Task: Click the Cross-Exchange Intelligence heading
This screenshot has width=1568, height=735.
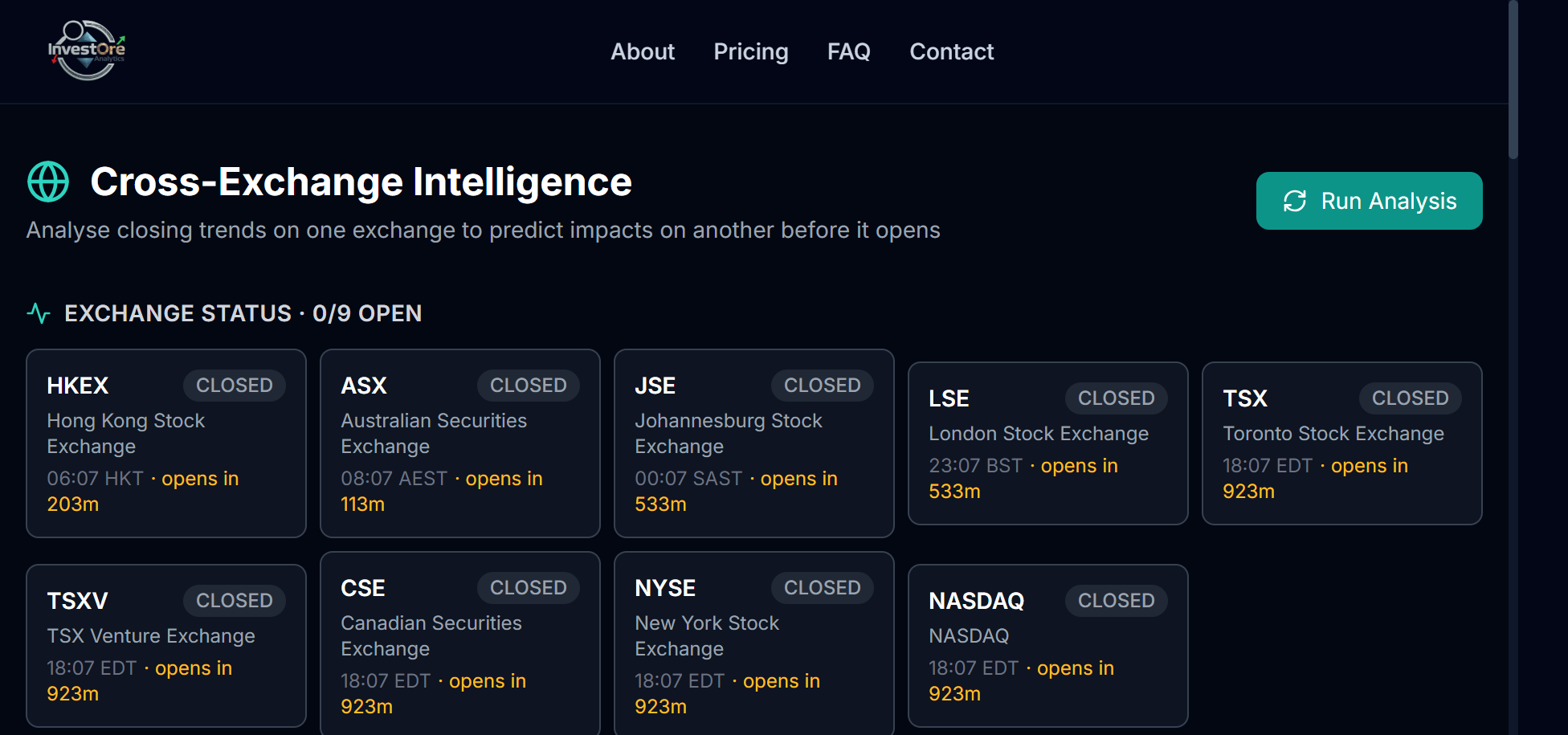Action: 361,182
